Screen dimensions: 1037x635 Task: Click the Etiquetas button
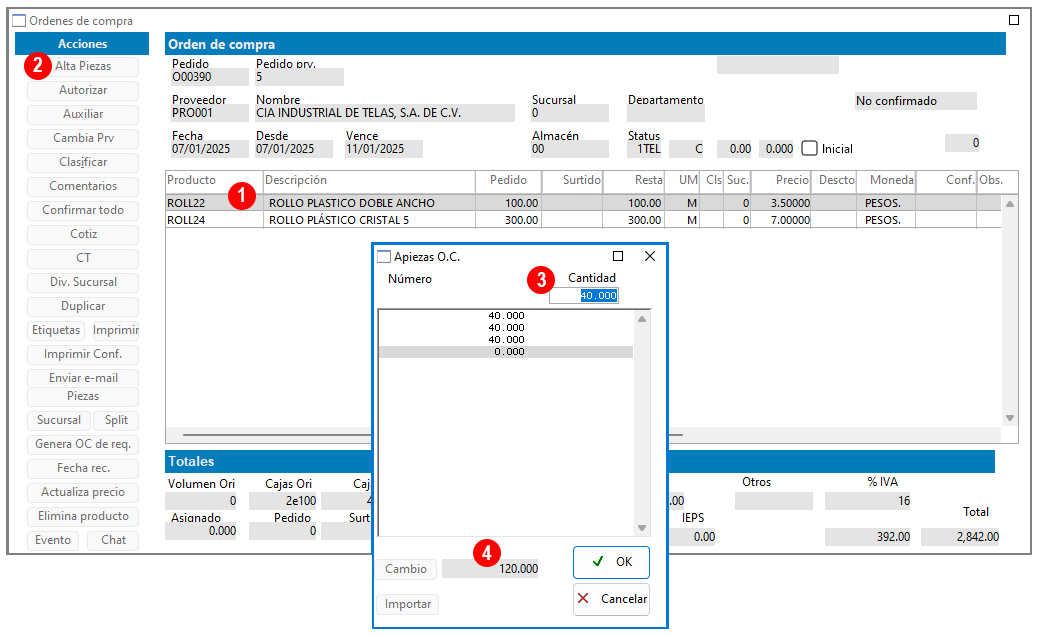[x=56, y=330]
